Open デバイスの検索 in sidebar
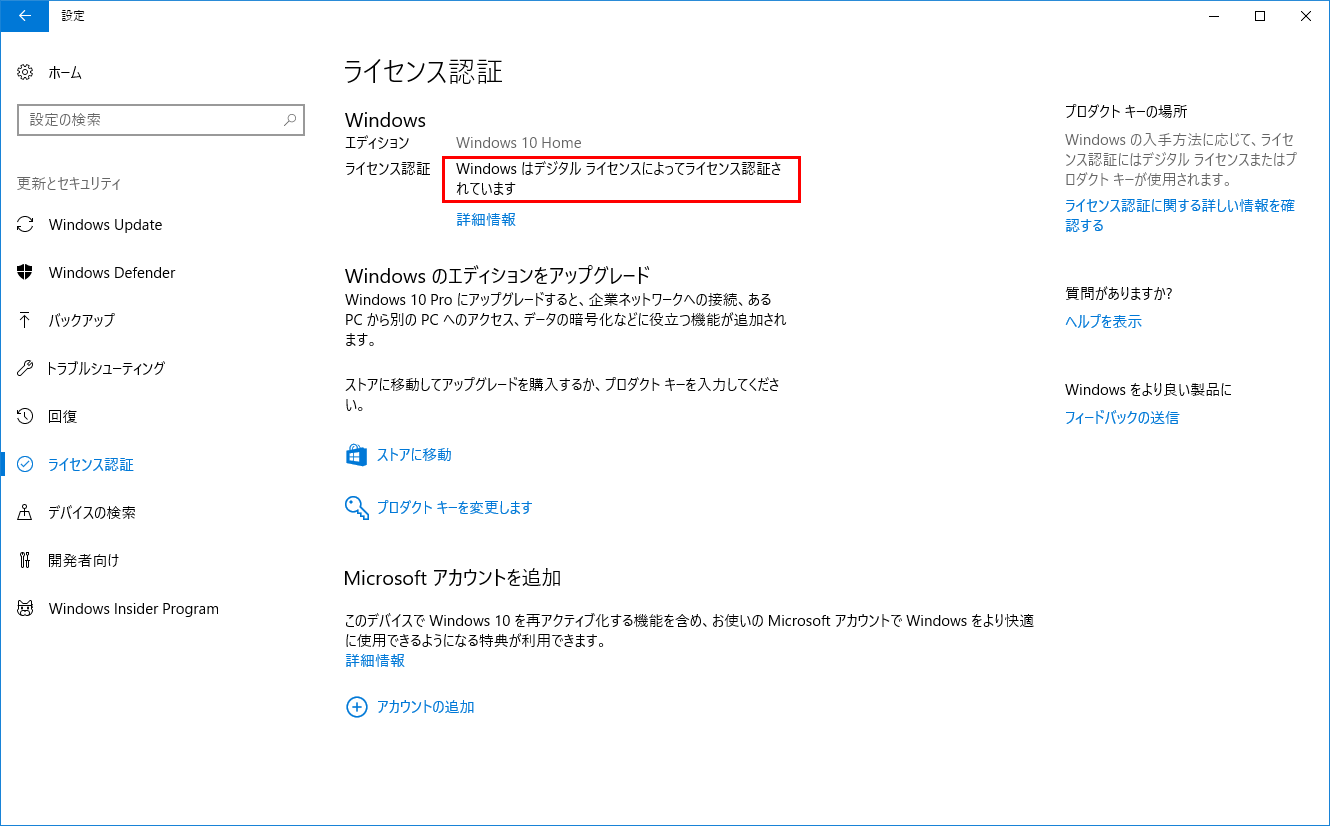Viewport: 1330px width, 826px height. (91, 513)
